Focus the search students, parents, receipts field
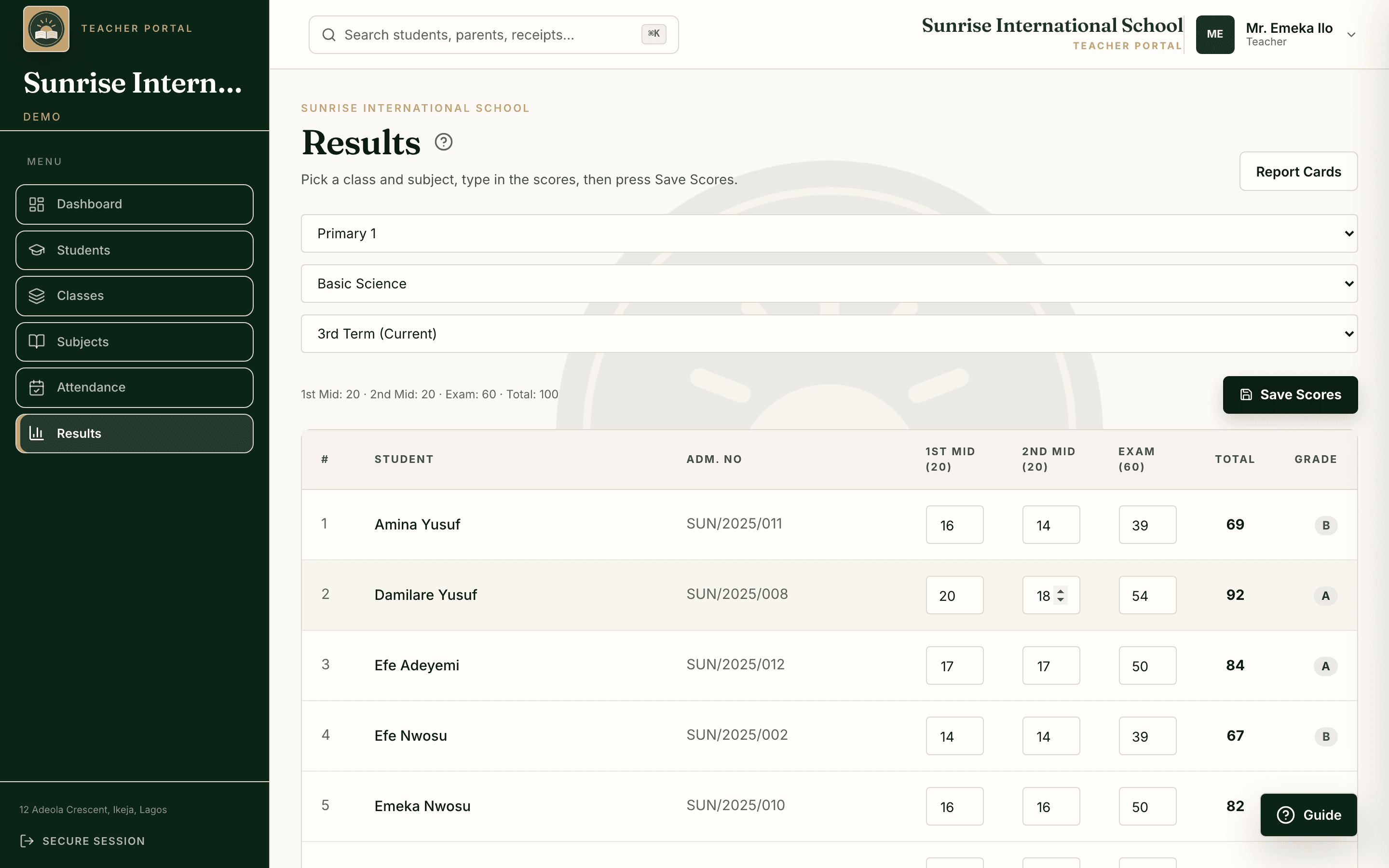The image size is (1389, 868). click(493, 35)
